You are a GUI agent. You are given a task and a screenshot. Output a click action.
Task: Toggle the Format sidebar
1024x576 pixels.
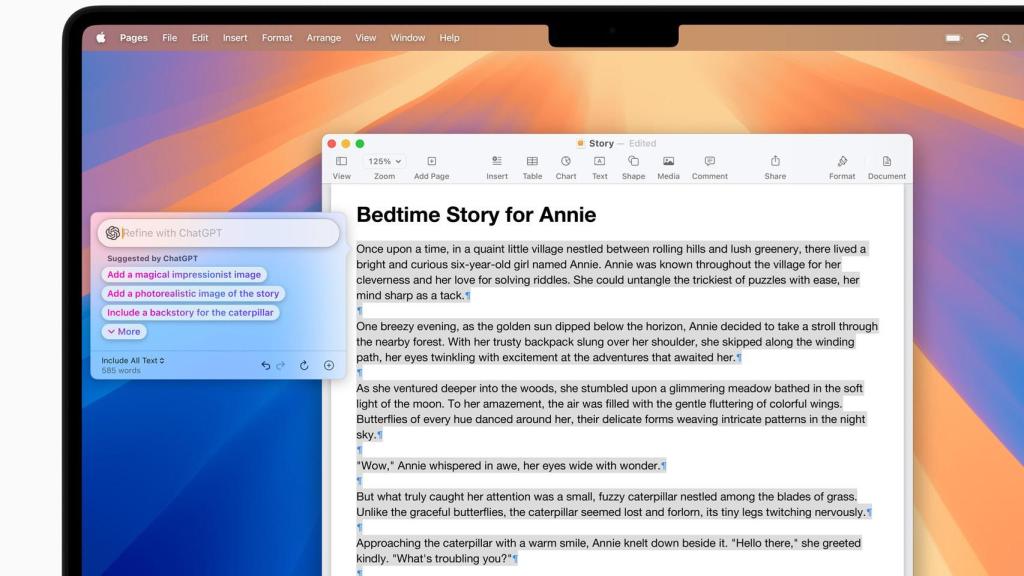pyautogui.click(x=842, y=161)
